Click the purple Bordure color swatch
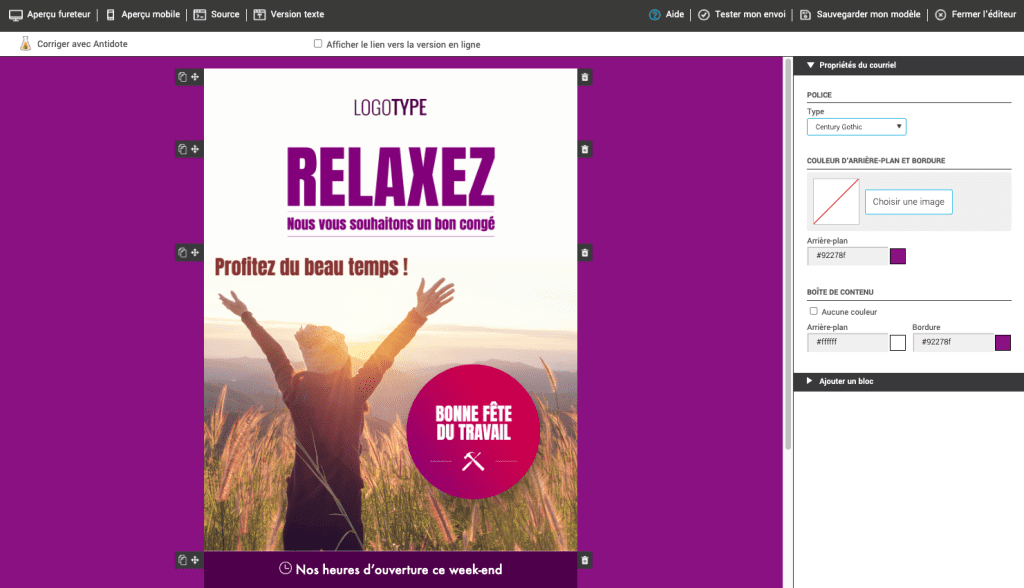 tap(1003, 343)
